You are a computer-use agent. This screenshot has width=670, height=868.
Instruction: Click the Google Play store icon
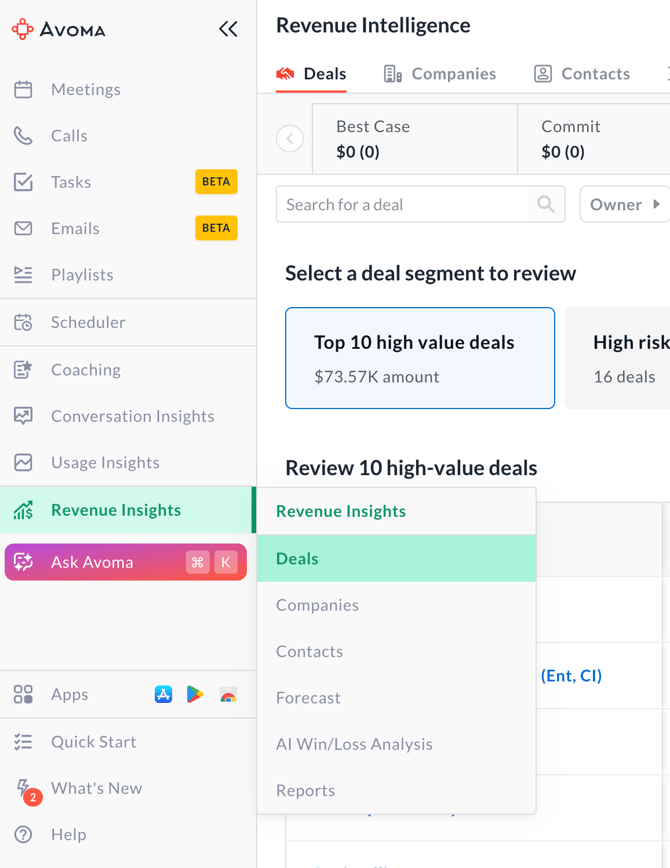(195, 694)
